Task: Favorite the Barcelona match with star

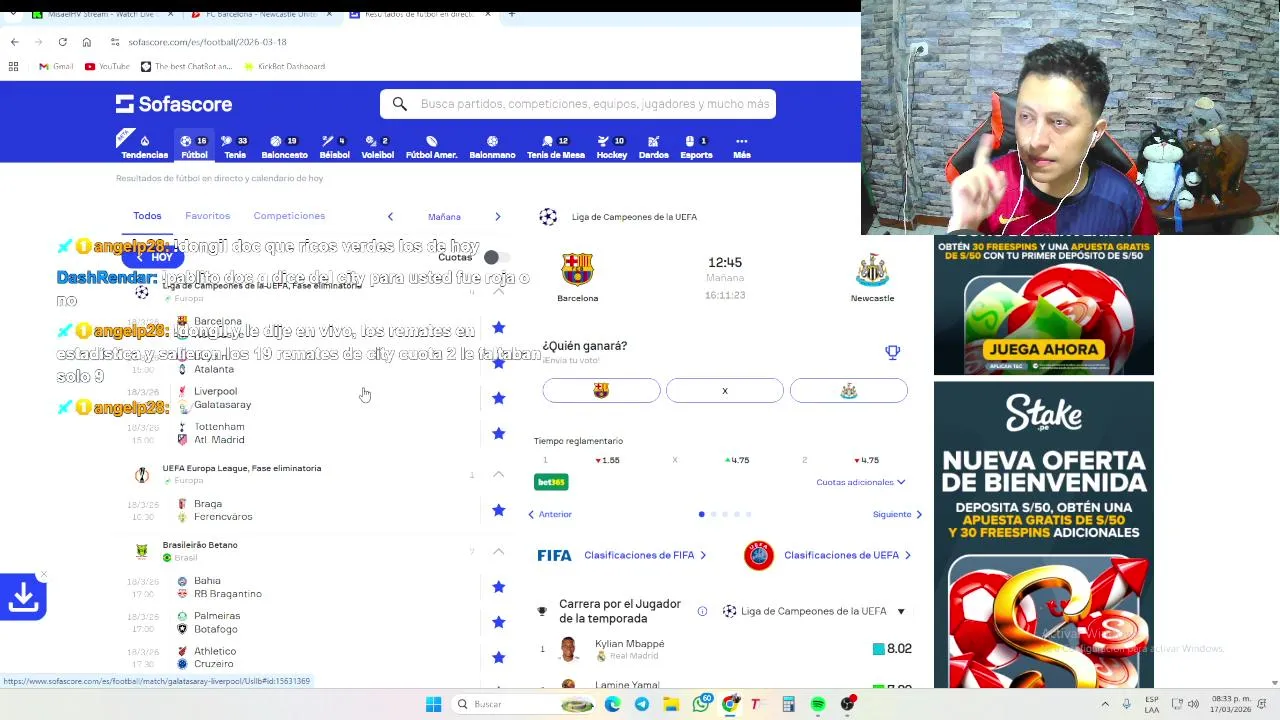Action: [498, 327]
